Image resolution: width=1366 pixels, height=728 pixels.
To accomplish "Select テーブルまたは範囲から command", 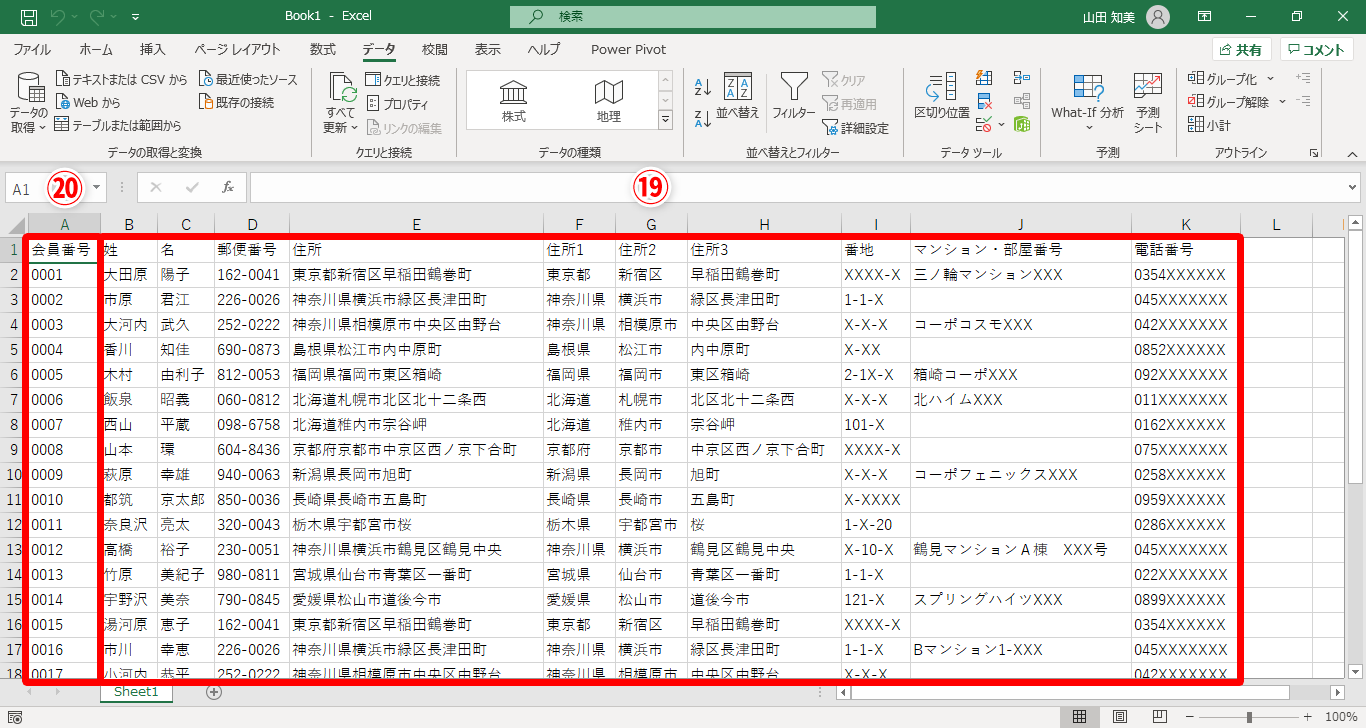I will point(118,125).
